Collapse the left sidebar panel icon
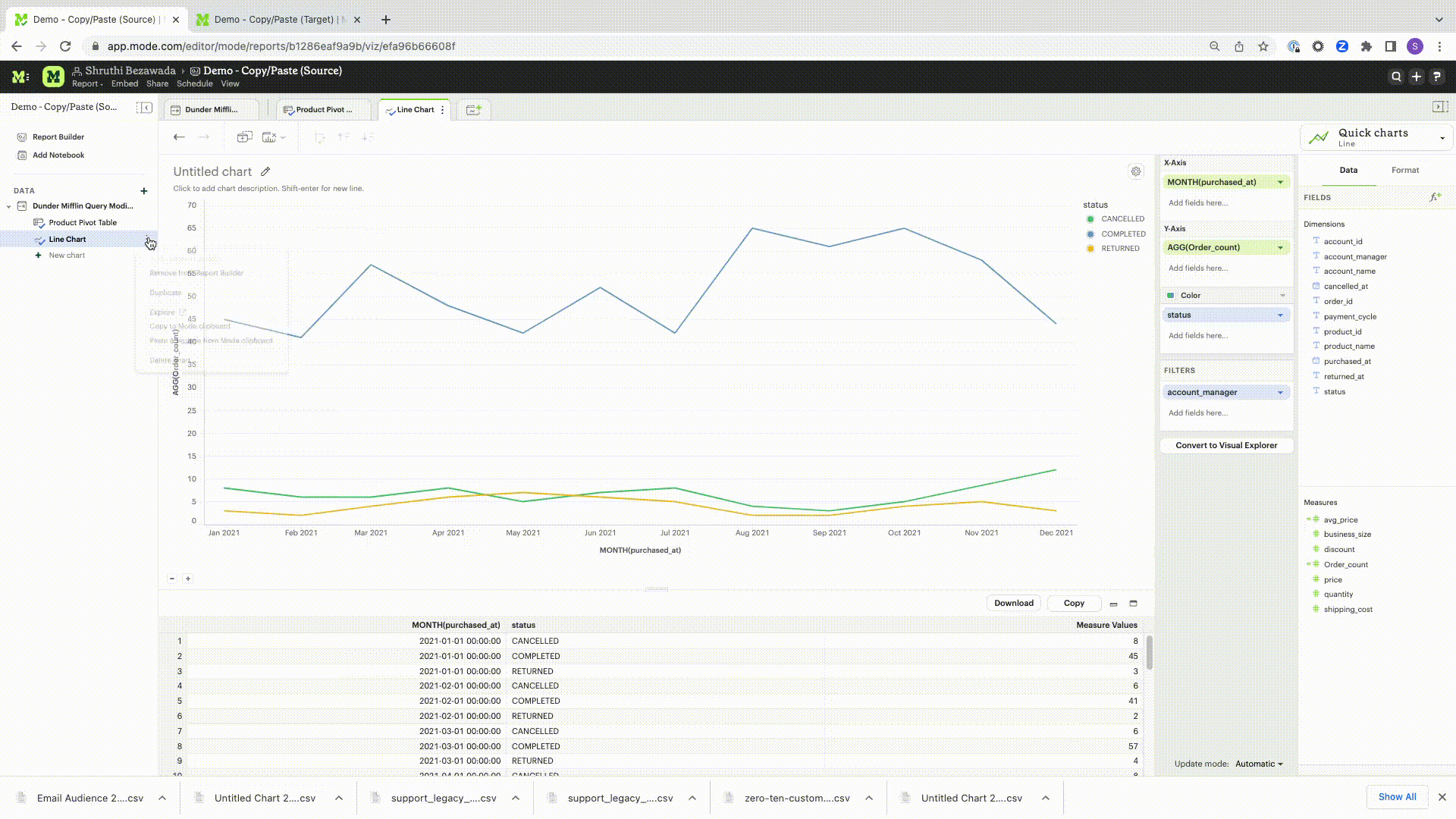Image resolution: width=1456 pixels, height=819 pixels. pos(144,108)
